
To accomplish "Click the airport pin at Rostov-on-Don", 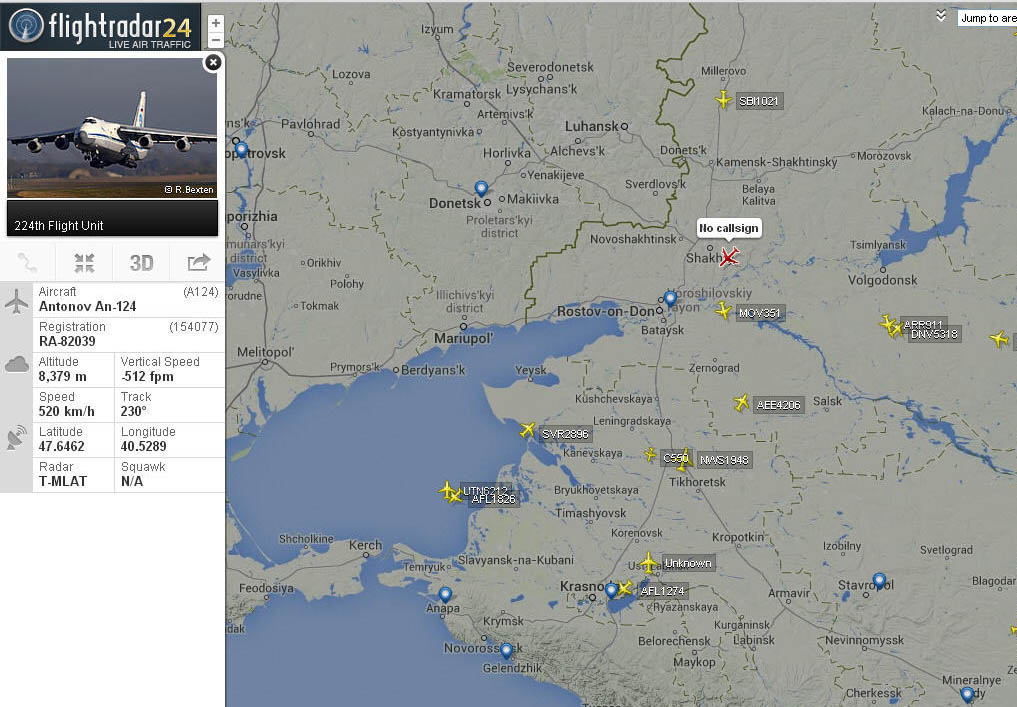I will (x=670, y=298).
